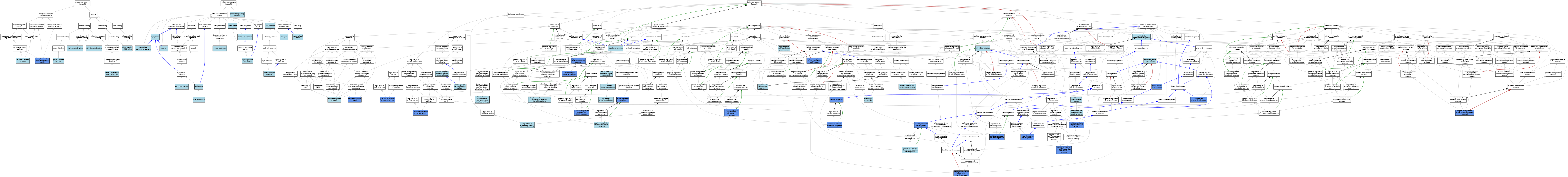This screenshot has height=177, width=1568.
Task: Click the bicellular tight junction node
Action: (x=269, y=74)
